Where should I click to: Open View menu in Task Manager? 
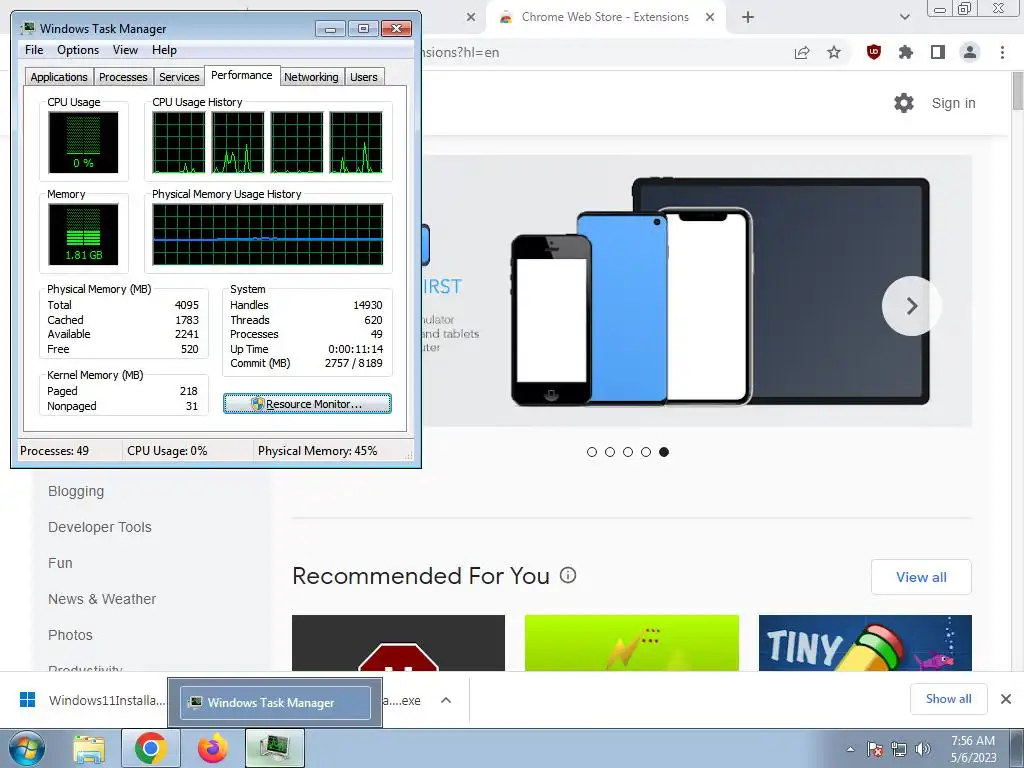pos(125,50)
